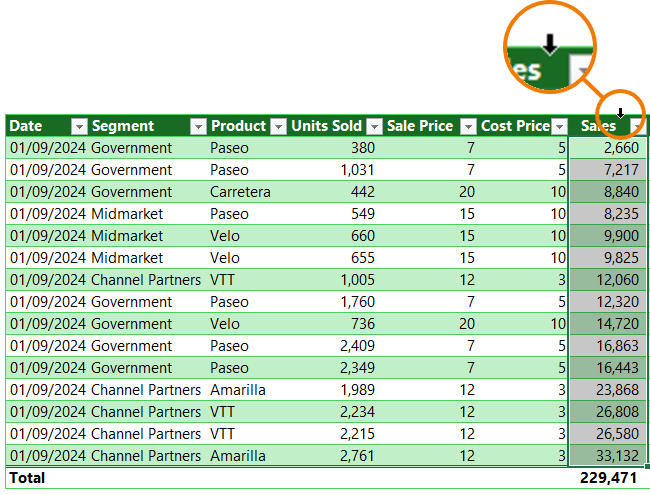Select sales cell 7,217
650x495 pixels.
point(608,170)
